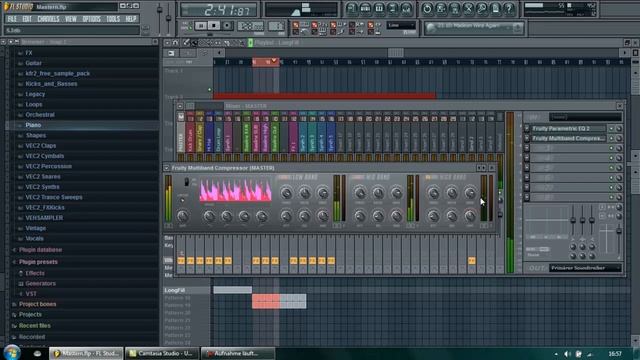This screenshot has height=360, width=640.
Task: Expand the Plugin database folder
Action: (x=40, y=250)
